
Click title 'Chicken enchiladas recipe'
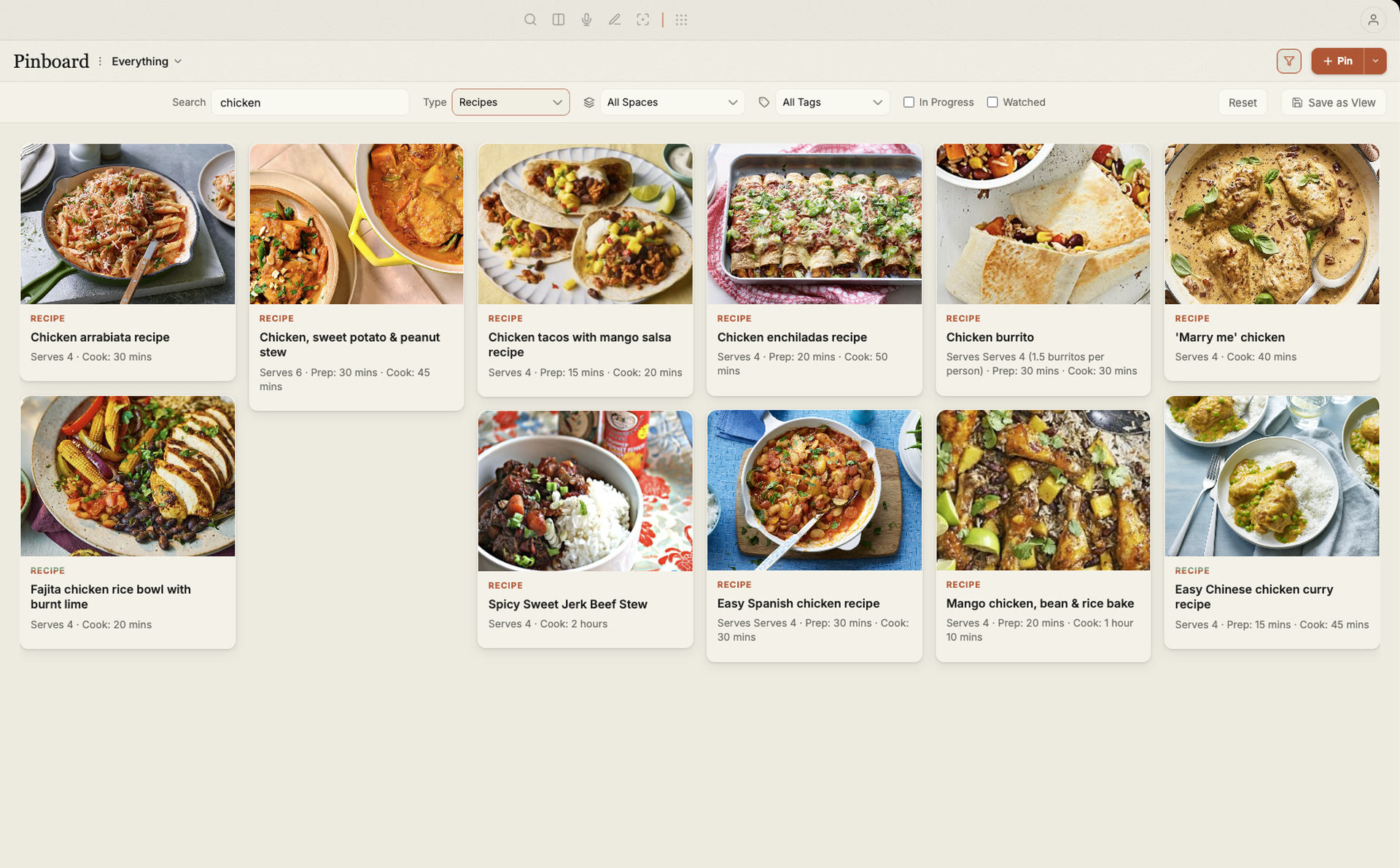click(792, 337)
